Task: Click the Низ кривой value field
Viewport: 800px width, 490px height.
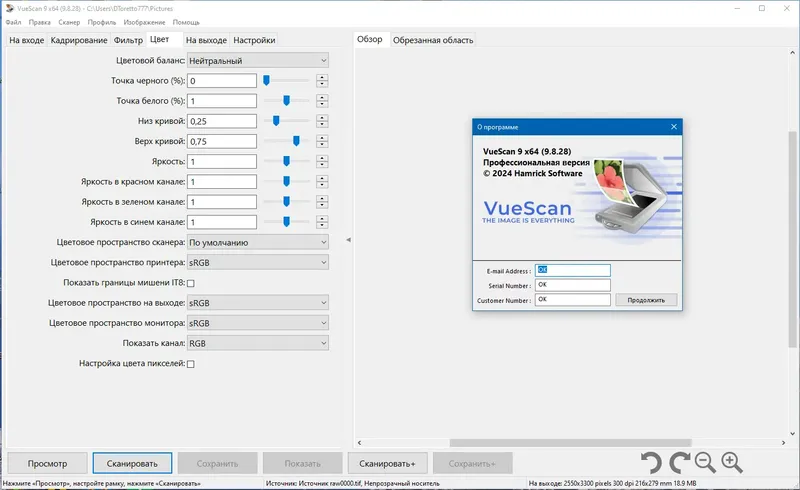Action: pyautogui.click(x=222, y=121)
